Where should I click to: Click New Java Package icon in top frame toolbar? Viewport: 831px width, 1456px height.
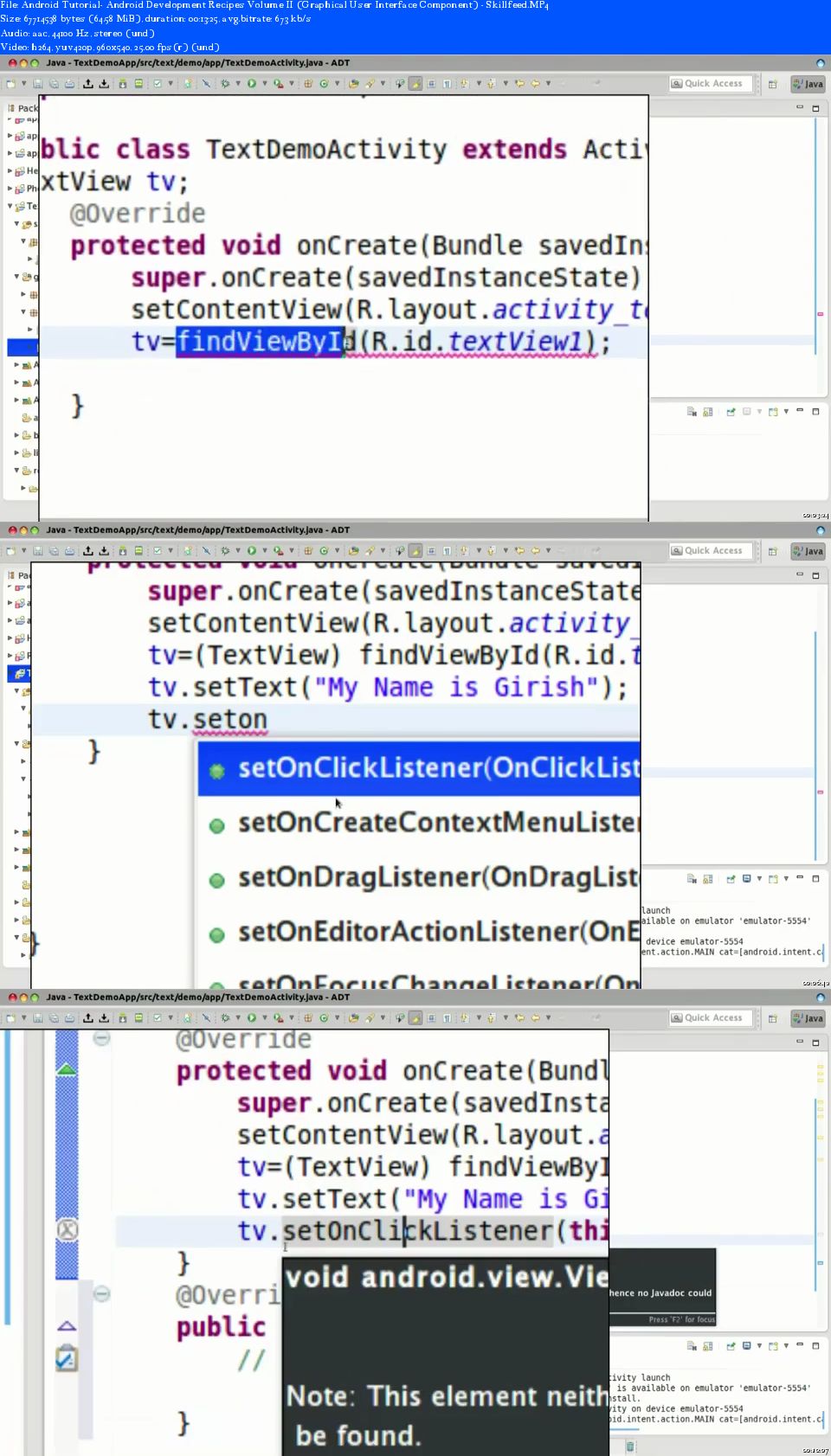click(x=308, y=84)
